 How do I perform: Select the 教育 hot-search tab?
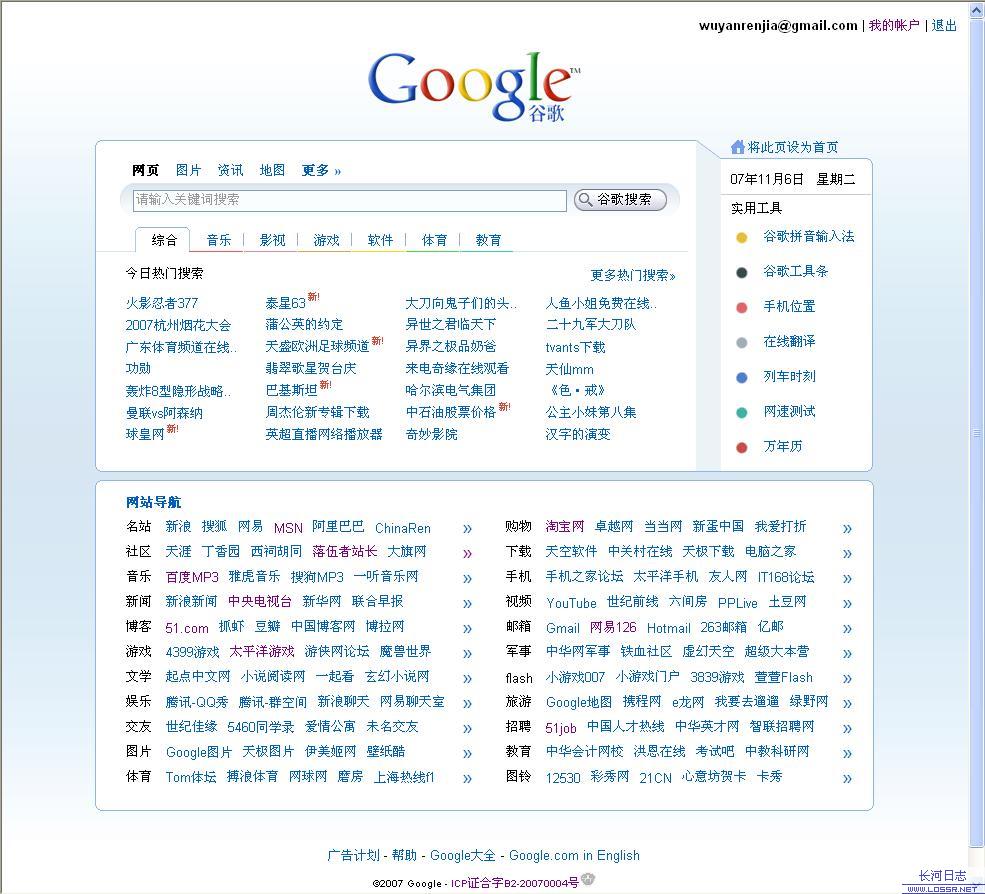tap(488, 240)
